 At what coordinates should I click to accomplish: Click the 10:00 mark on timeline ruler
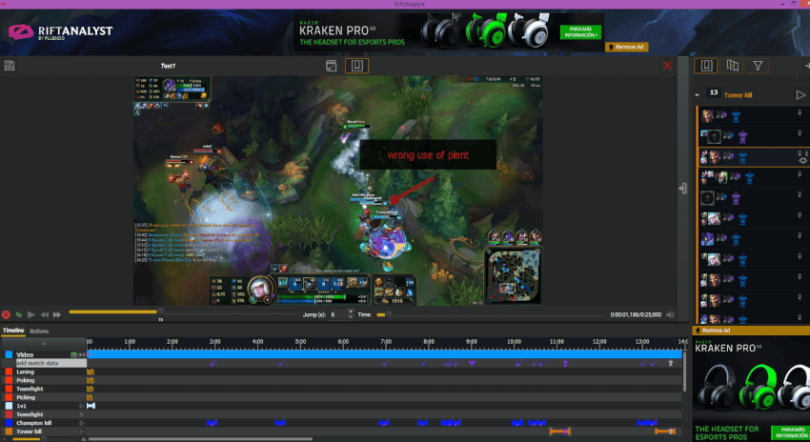(513, 342)
